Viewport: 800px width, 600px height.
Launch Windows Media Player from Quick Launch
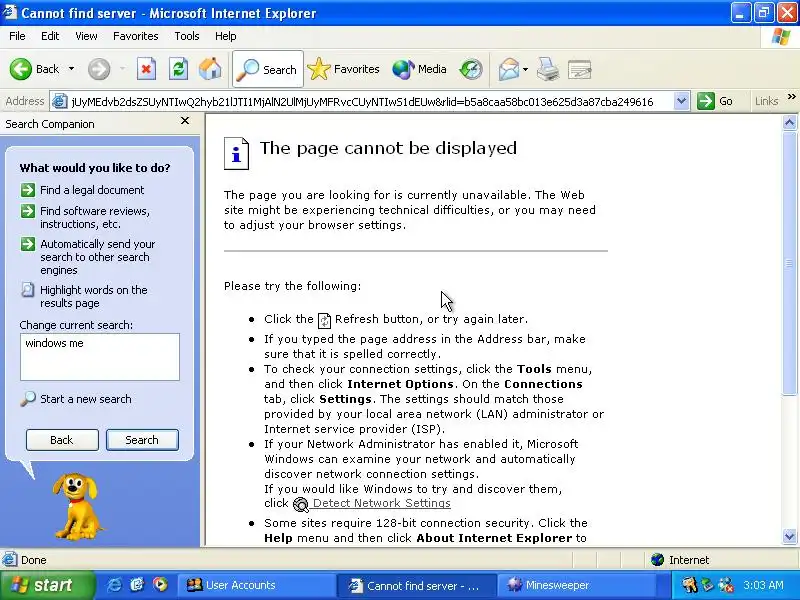pos(160,585)
